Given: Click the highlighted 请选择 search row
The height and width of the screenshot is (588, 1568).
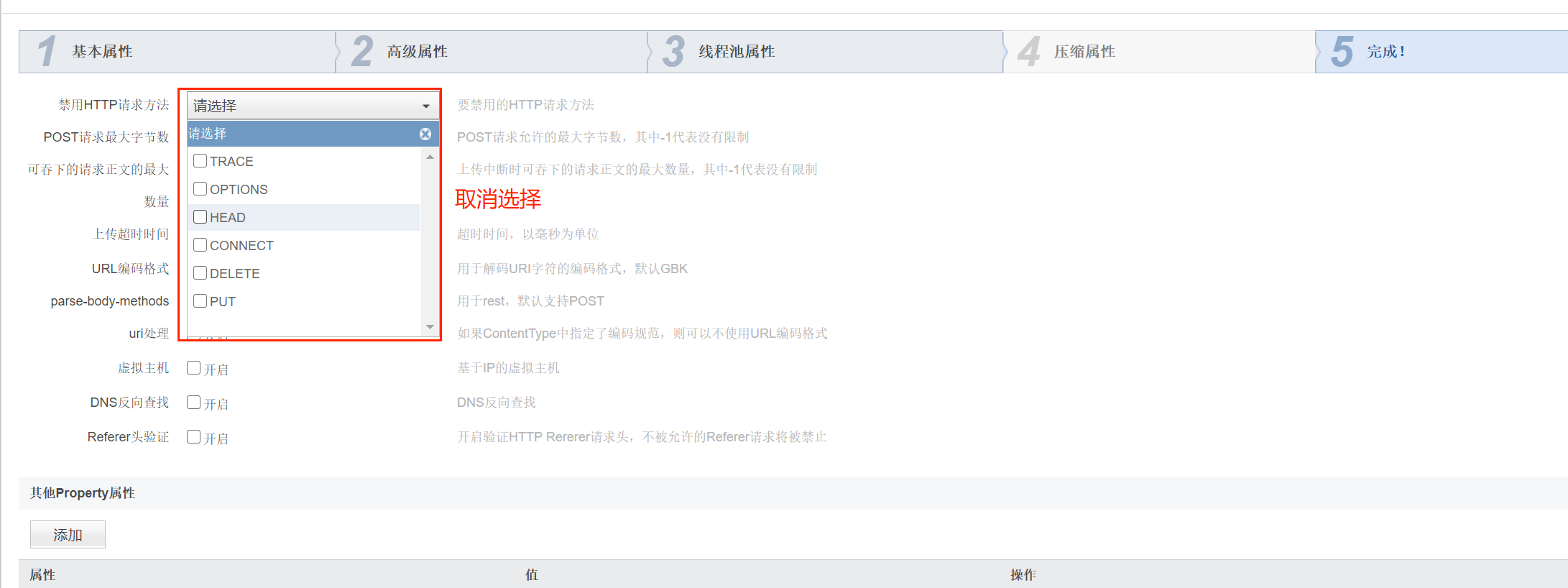Looking at the screenshot, I should [302, 134].
